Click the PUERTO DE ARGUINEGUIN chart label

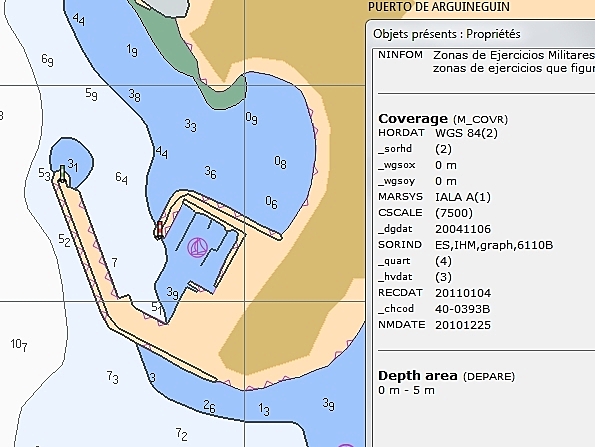click(439, 7)
